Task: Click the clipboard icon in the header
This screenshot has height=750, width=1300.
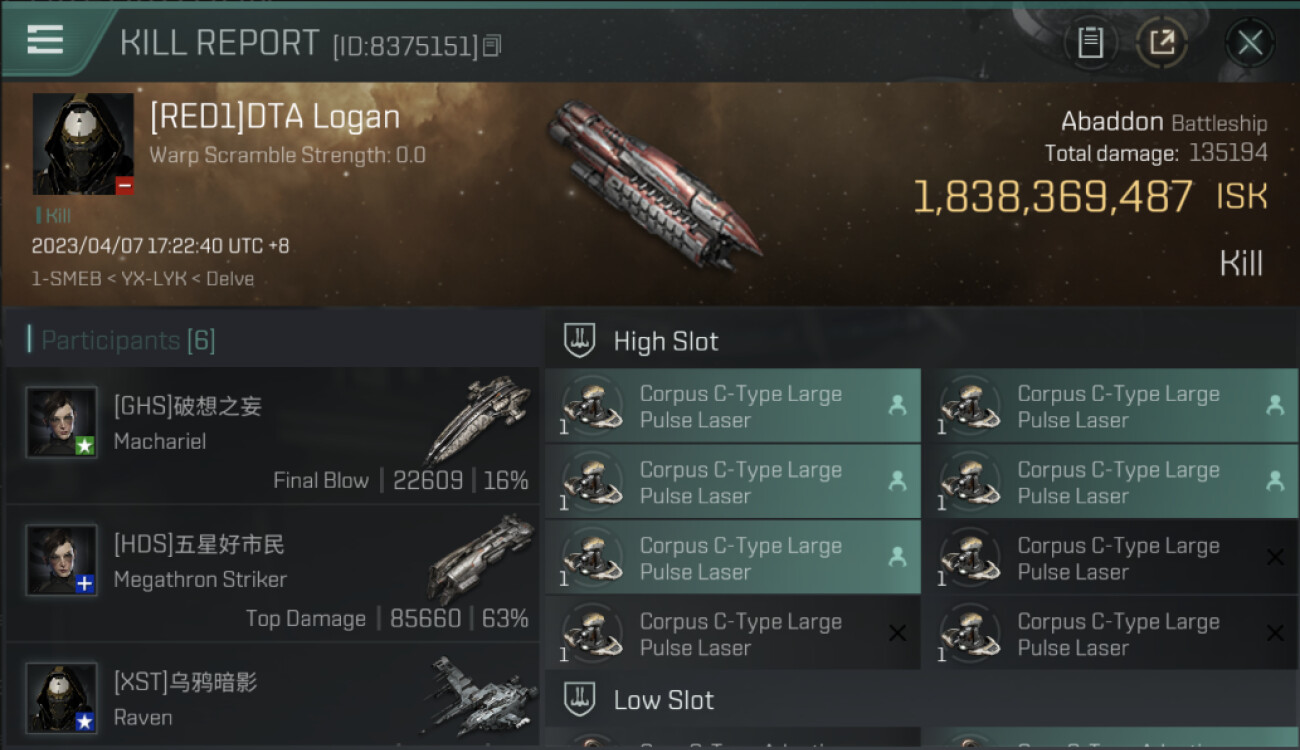Action: pos(1090,42)
